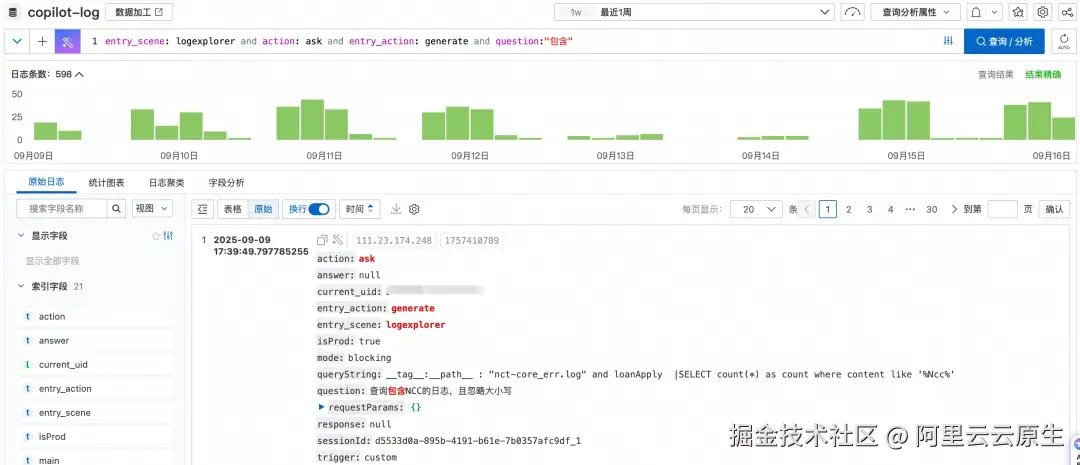Click the 结果精确 green label

click(1043, 74)
